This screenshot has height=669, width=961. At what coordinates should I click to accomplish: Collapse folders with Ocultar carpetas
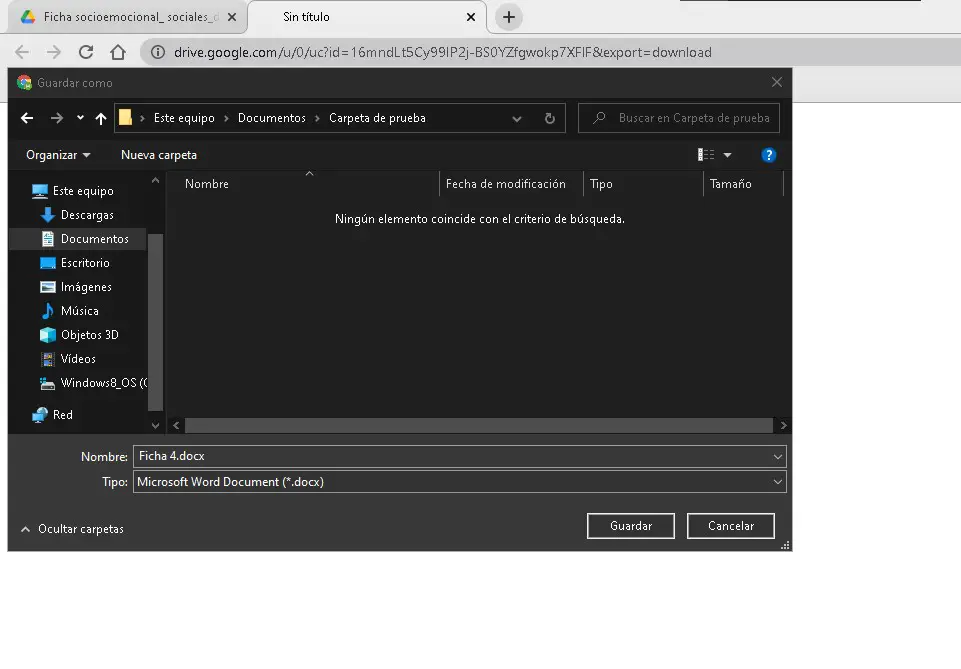[x=72, y=529]
